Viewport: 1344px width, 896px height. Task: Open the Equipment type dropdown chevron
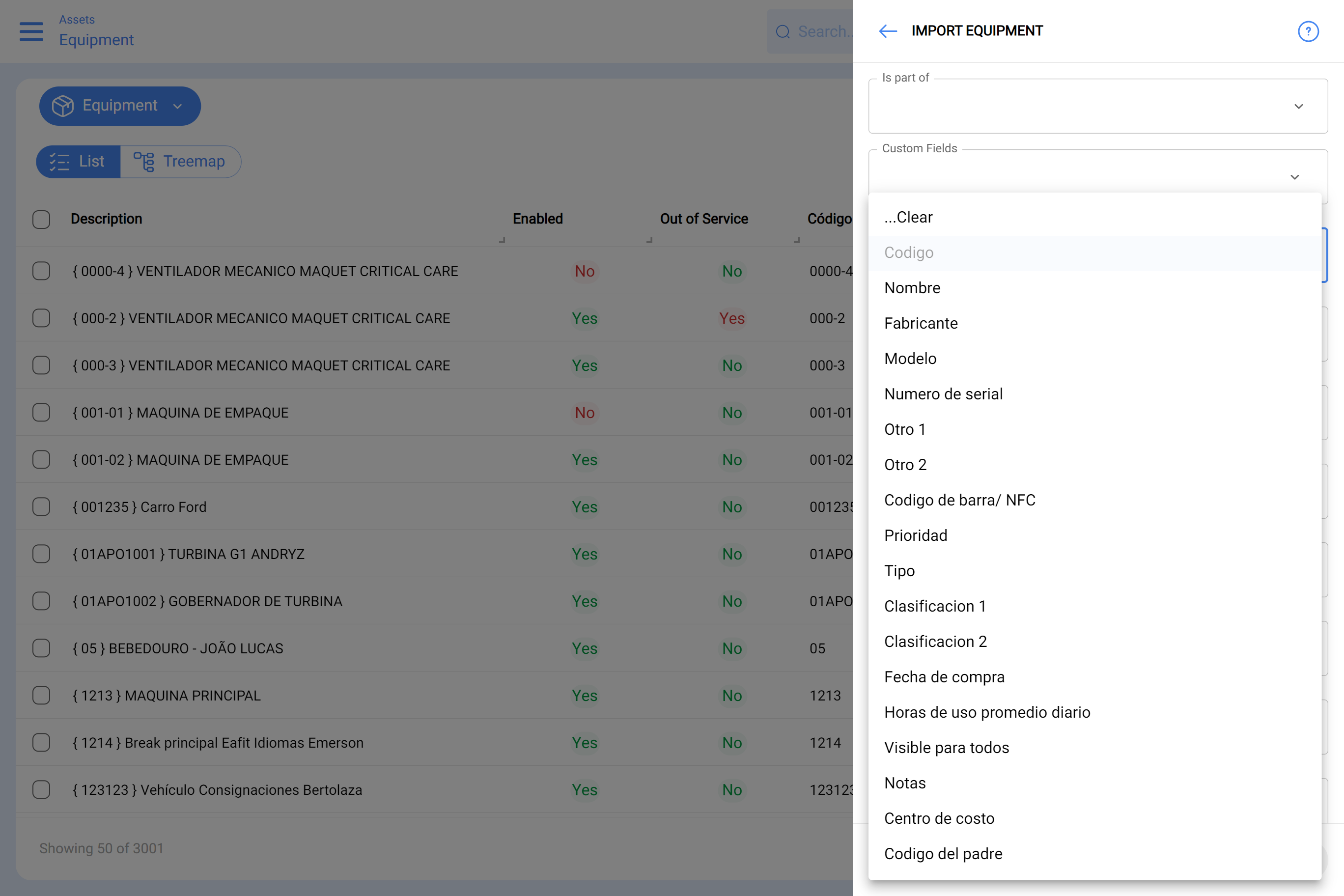[x=178, y=106]
